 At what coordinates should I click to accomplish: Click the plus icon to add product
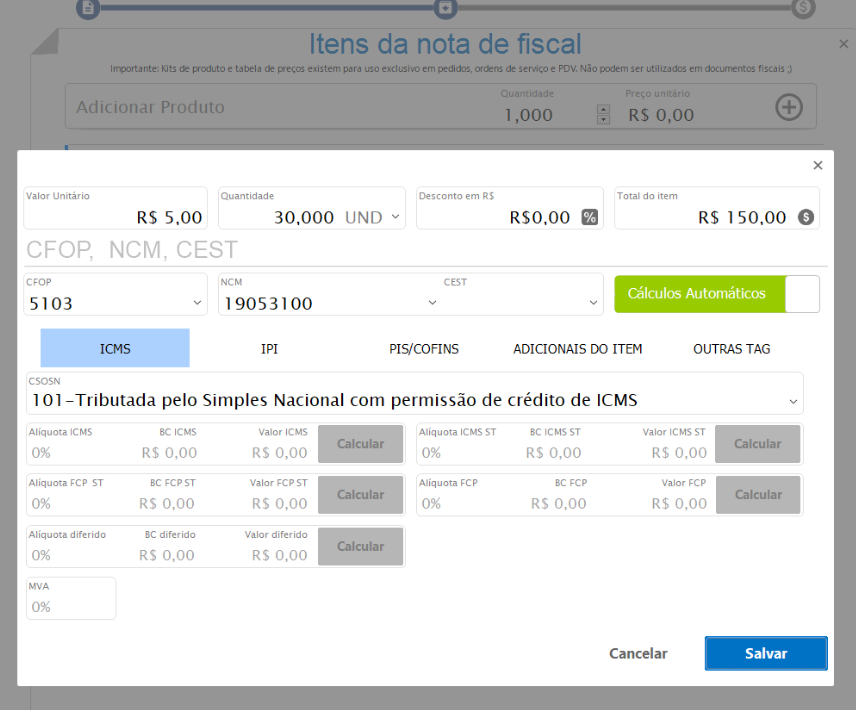point(789,107)
